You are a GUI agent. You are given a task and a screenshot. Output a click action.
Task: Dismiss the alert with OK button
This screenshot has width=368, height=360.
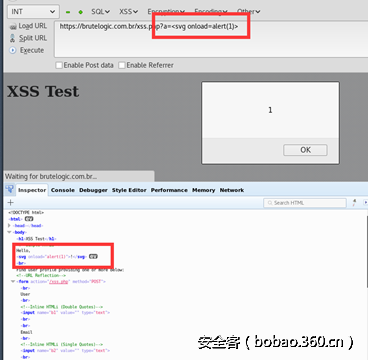click(x=305, y=150)
